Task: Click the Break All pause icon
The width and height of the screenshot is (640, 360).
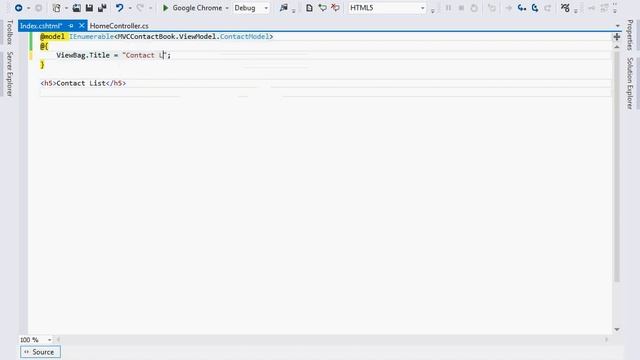Action: click(x=448, y=8)
